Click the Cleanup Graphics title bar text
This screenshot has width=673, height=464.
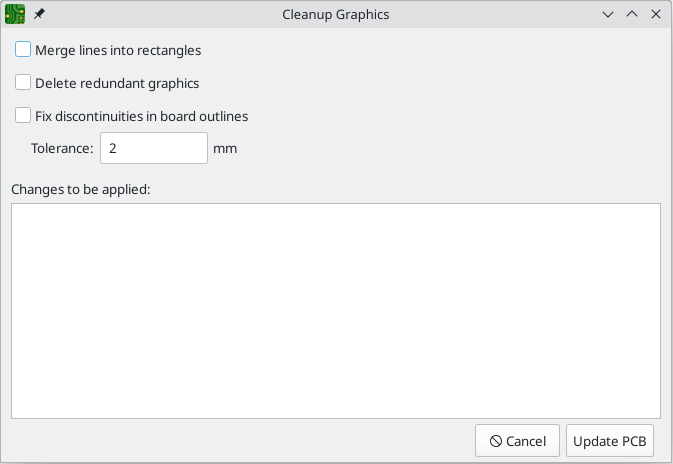coord(336,15)
